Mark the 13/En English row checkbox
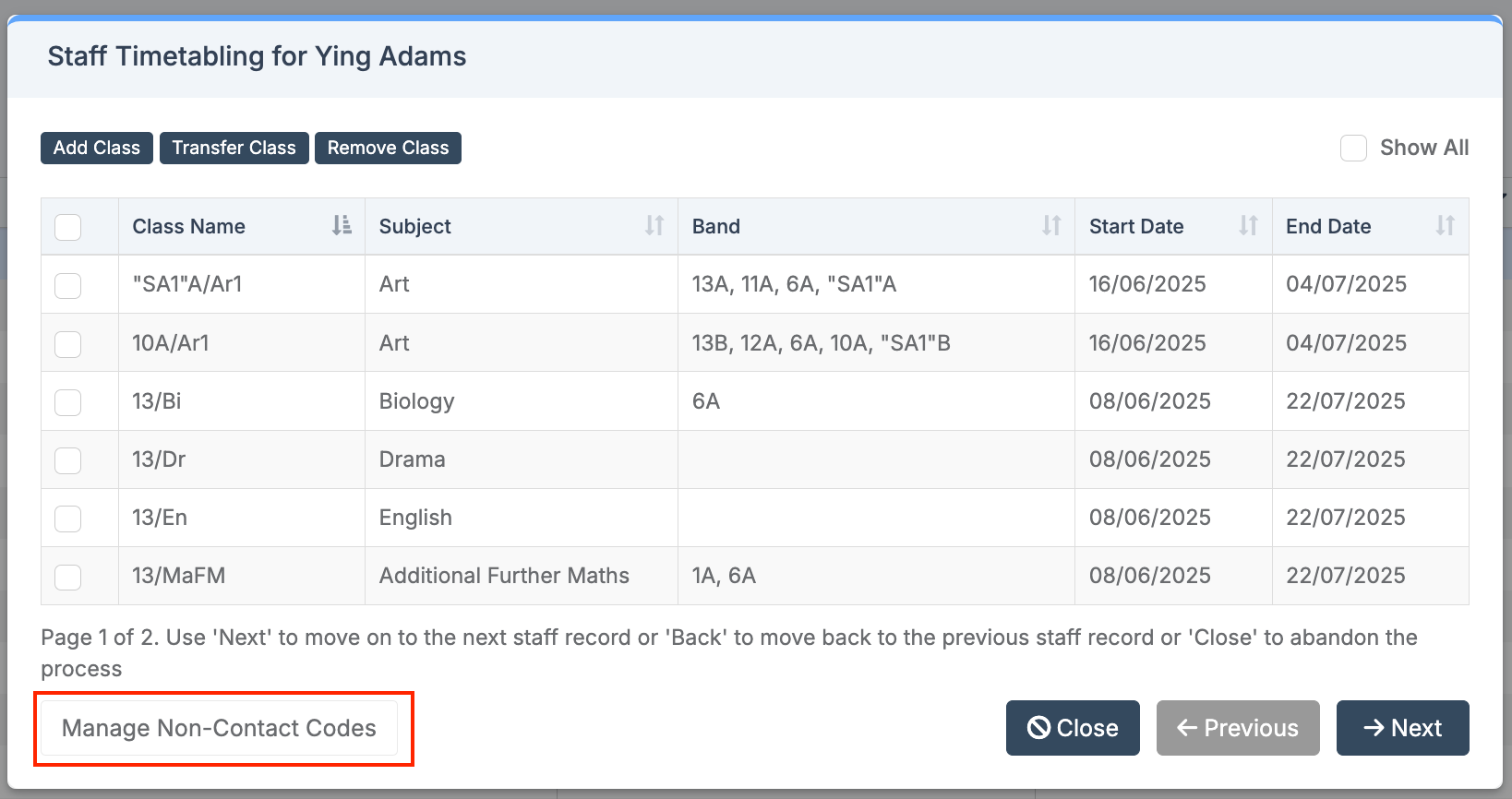 click(x=68, y=519)
